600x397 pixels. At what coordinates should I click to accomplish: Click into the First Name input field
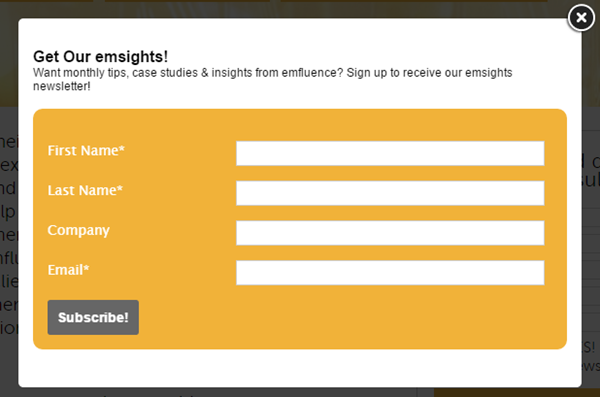390,153
